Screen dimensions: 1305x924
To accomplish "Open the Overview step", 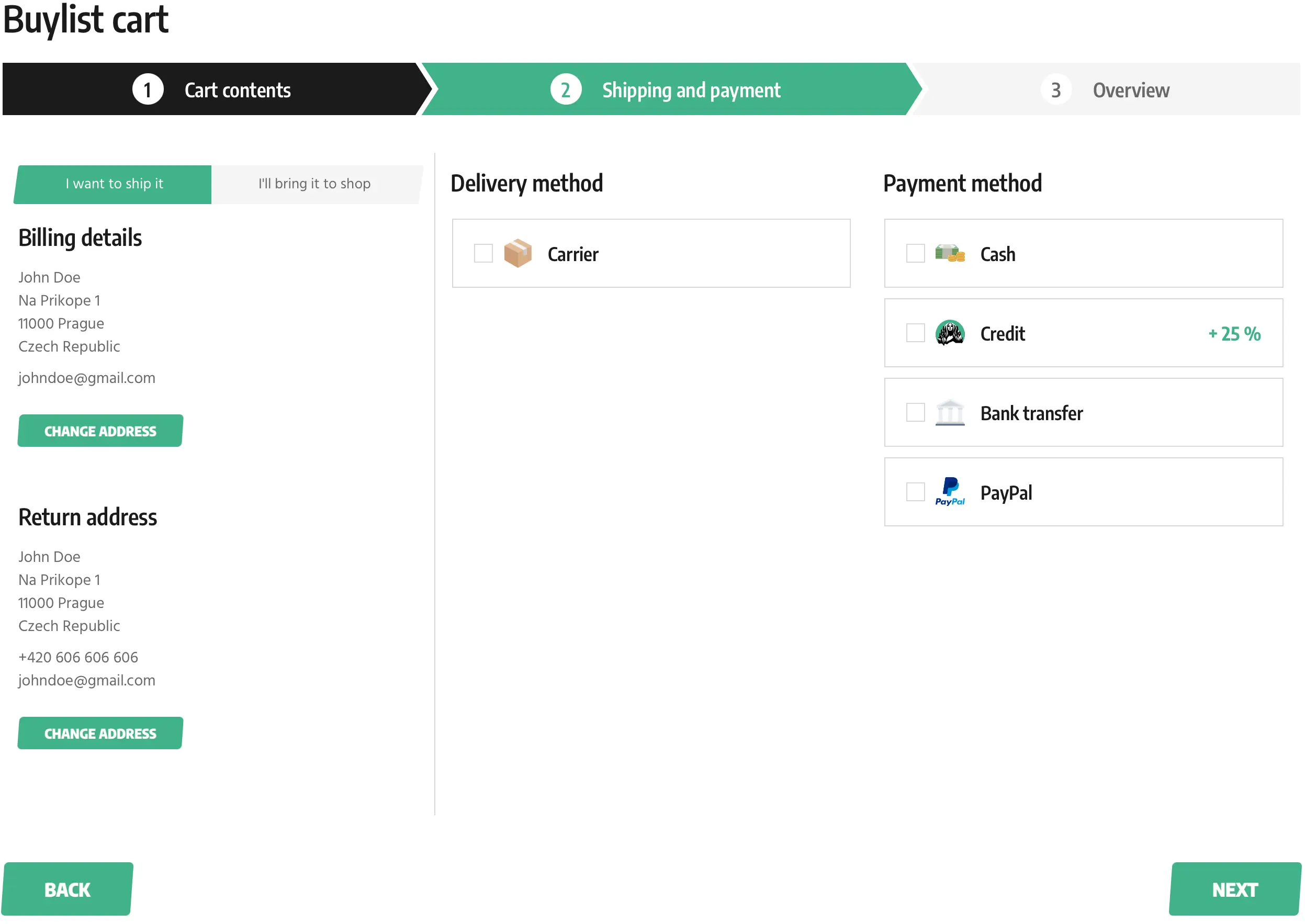I will point(1107,89).
